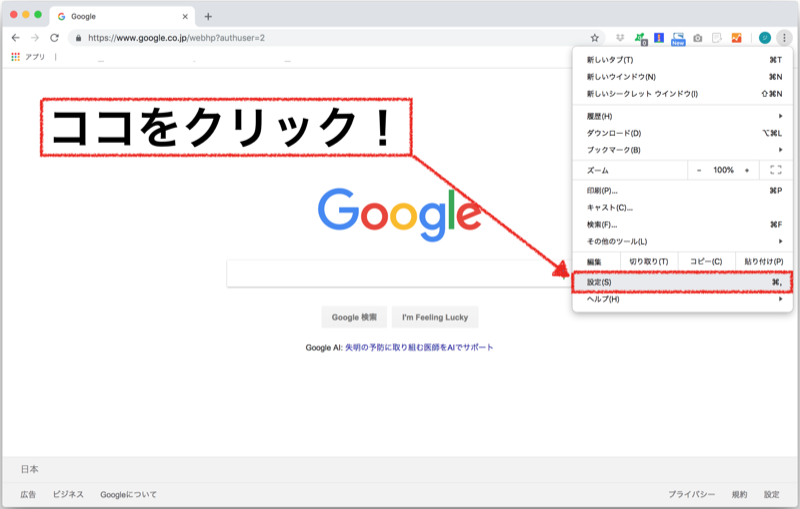Screen dimensions: 800x509
Task: Click the Google search input box
Action: click(x=398, y=273)
